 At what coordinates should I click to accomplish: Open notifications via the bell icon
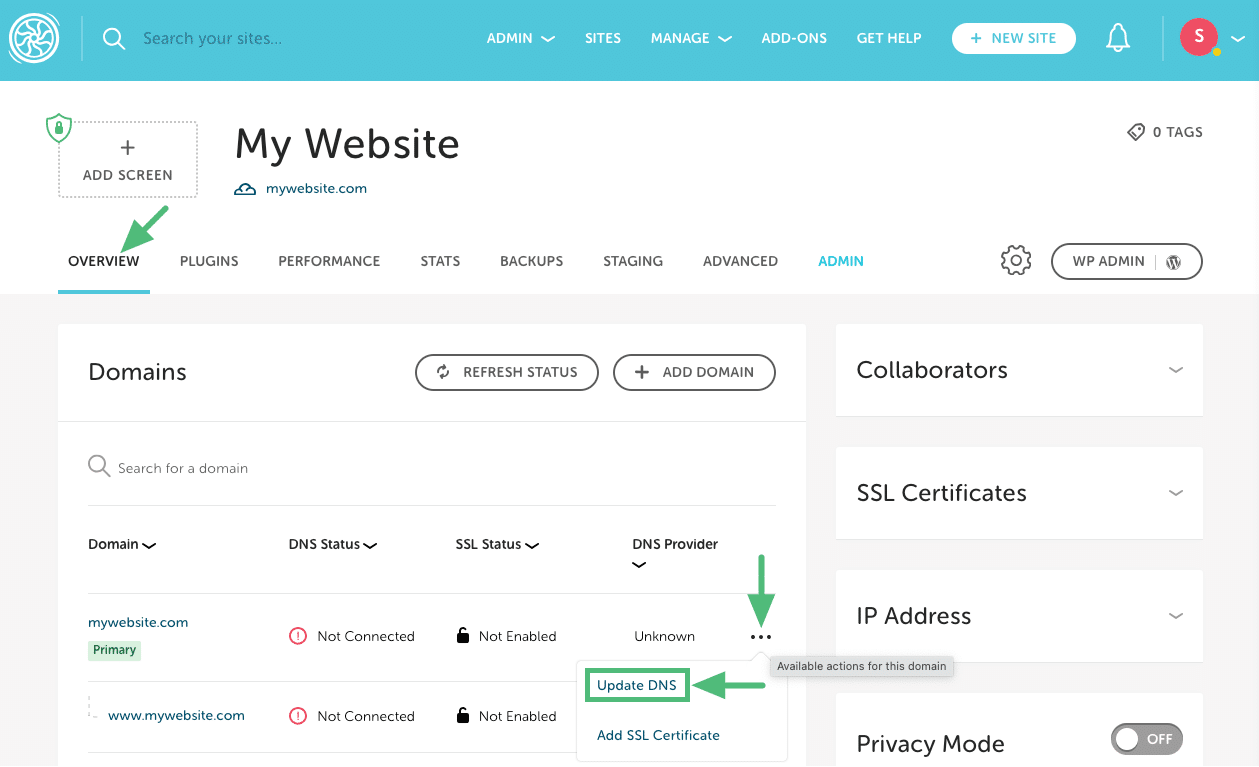point(1118,37)
